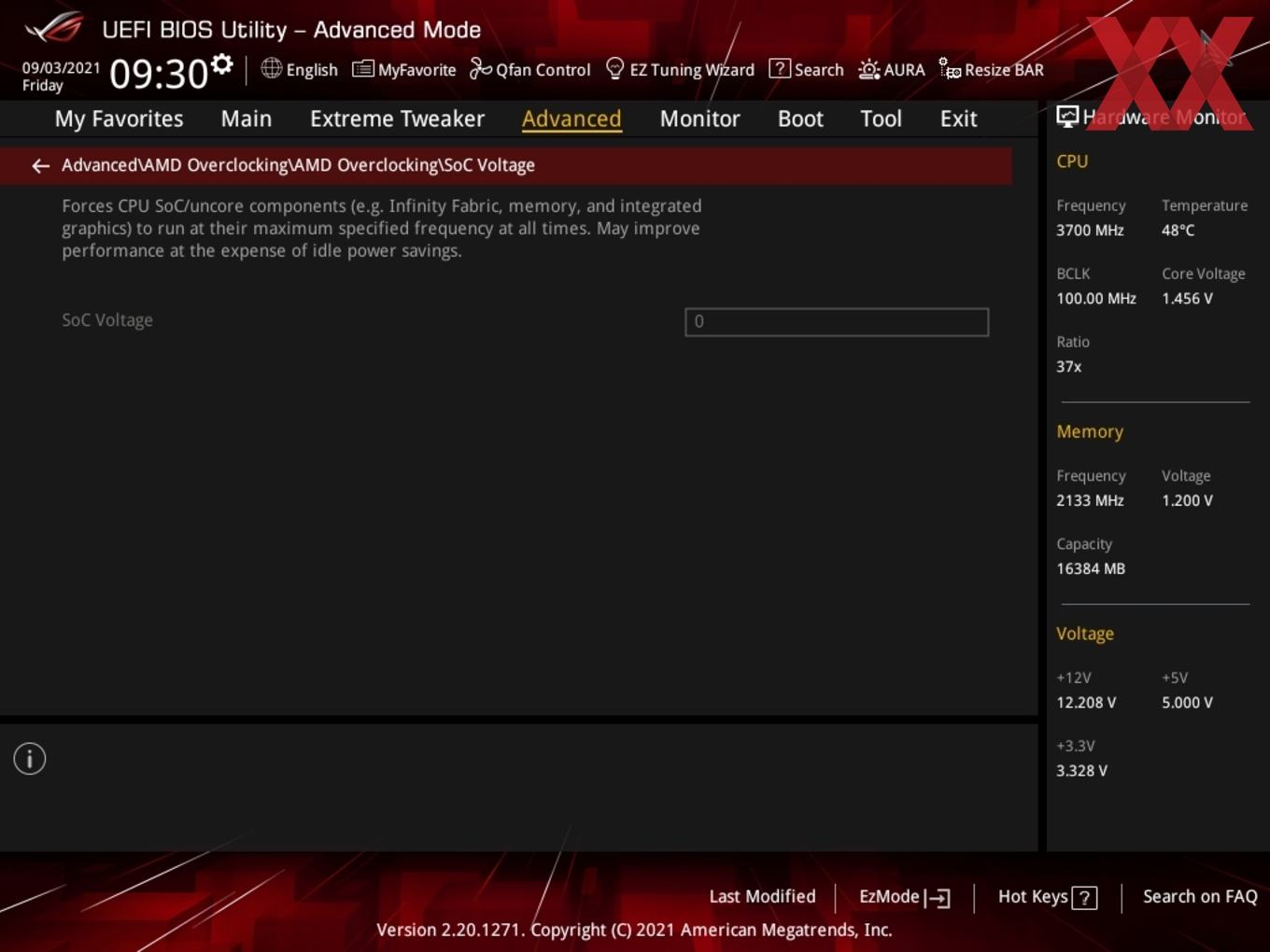
Task: Open MyFavorite shortcut label
Action: click(416, 70)
